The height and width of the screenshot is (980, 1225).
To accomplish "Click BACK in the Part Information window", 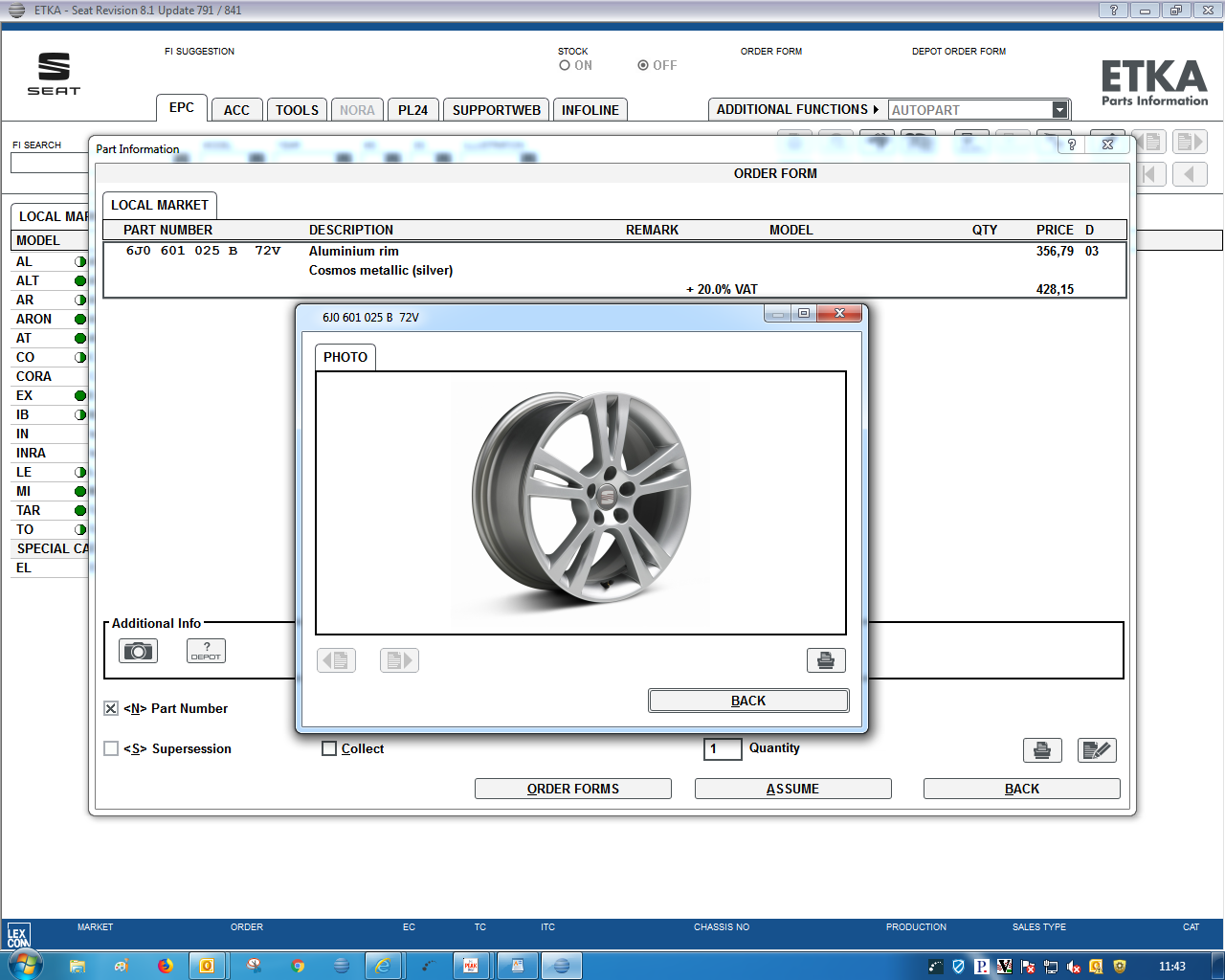I will click(x=1022, y=789).
